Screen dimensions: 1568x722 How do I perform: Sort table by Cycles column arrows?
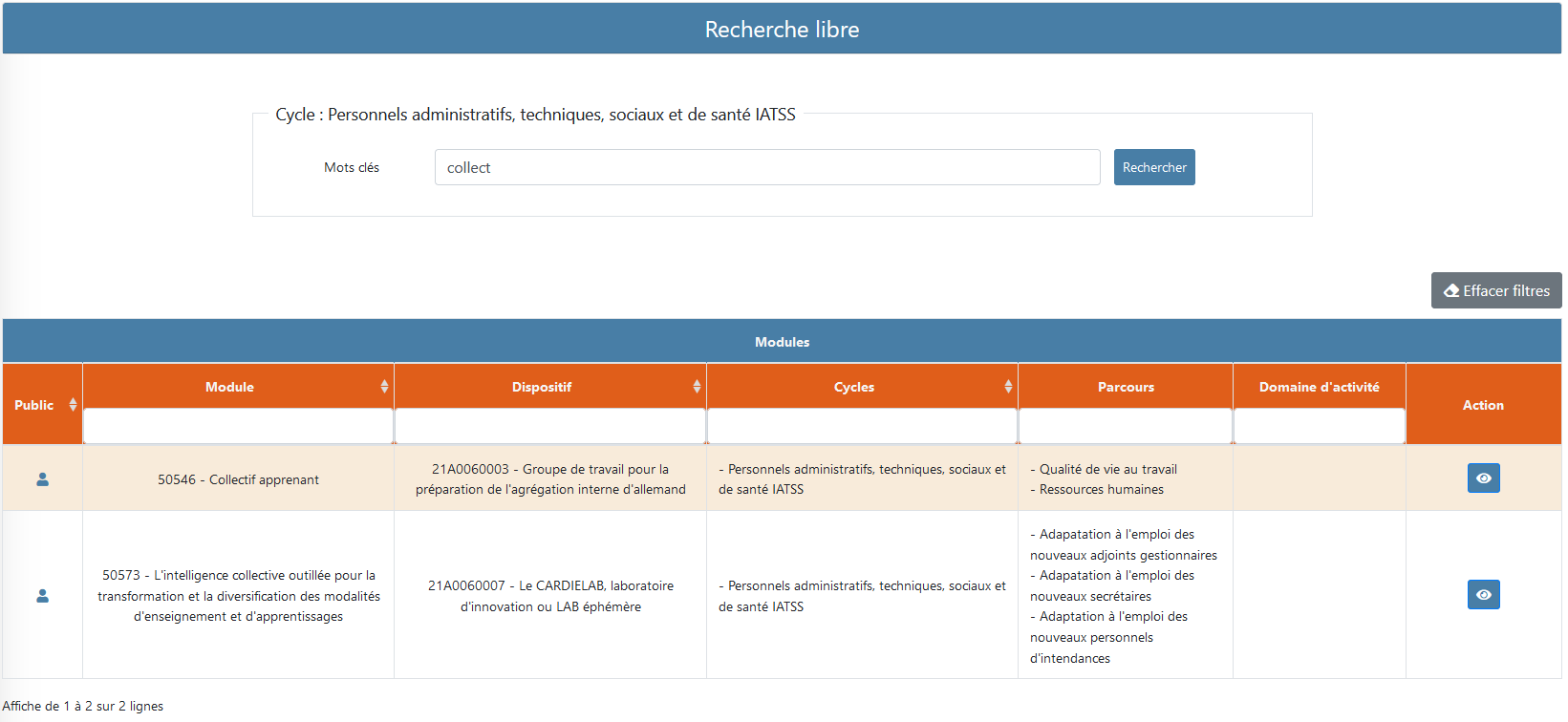click(1008, 387)
